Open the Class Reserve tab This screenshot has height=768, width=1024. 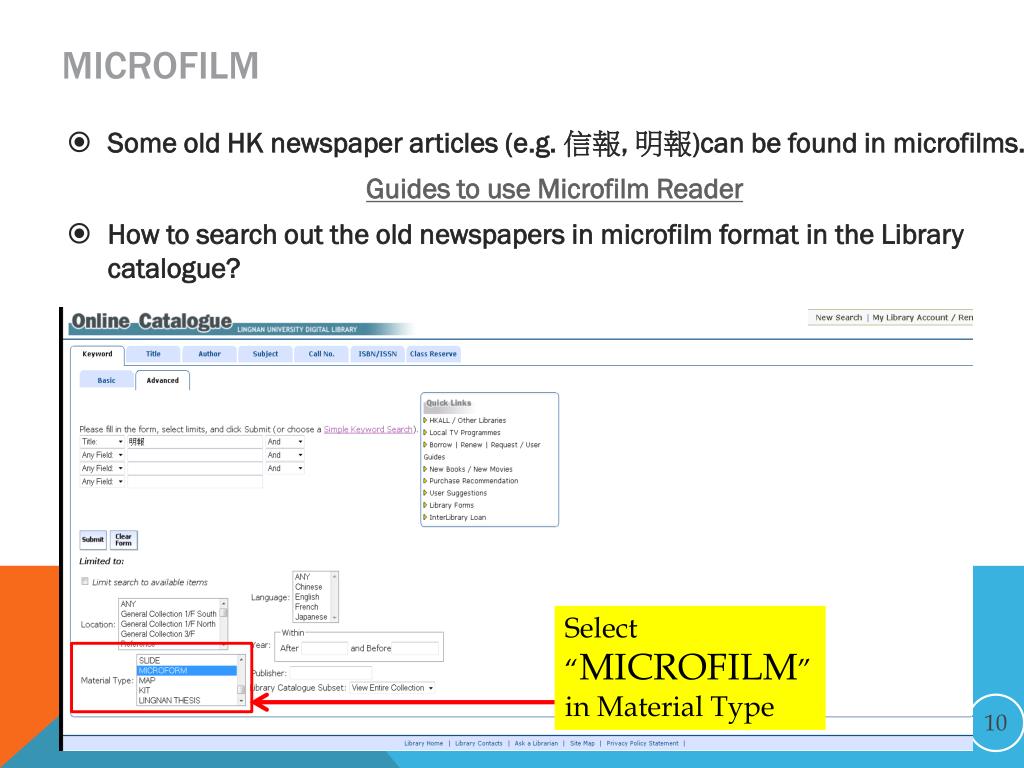pos(433,354)
